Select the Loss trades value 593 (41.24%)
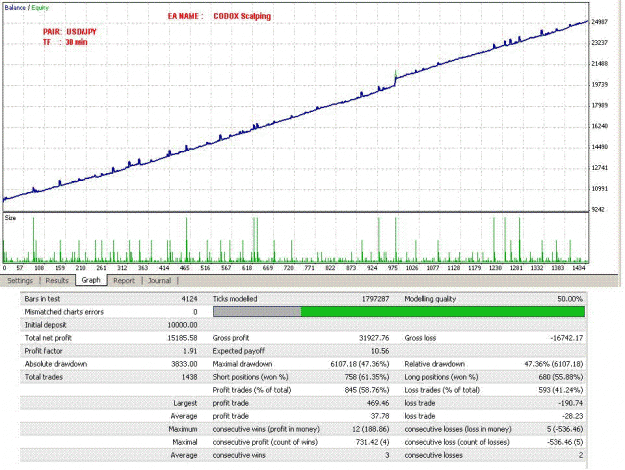625x470 pixels. 560,390
